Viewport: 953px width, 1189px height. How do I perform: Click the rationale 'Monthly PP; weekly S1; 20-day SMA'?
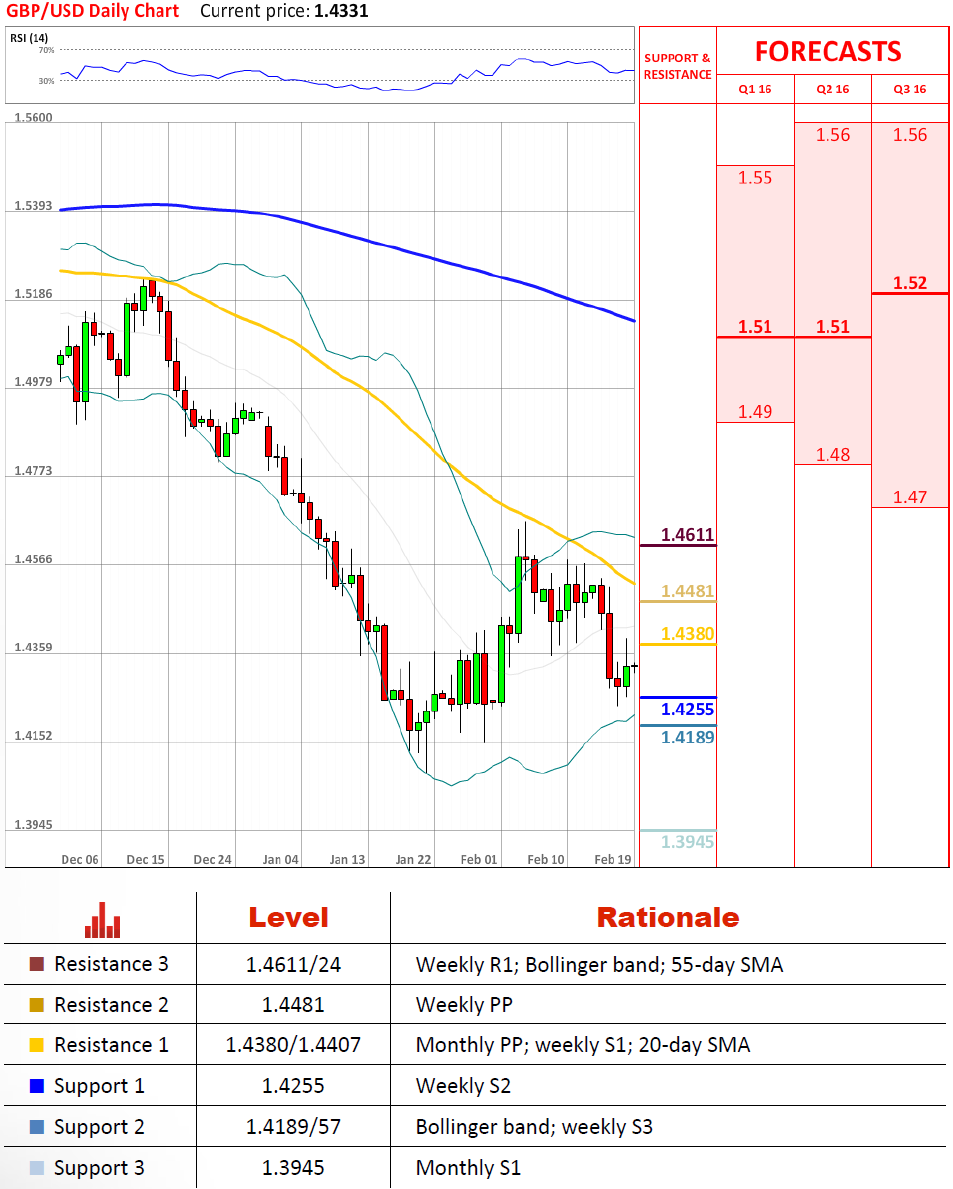(583, 1045)
